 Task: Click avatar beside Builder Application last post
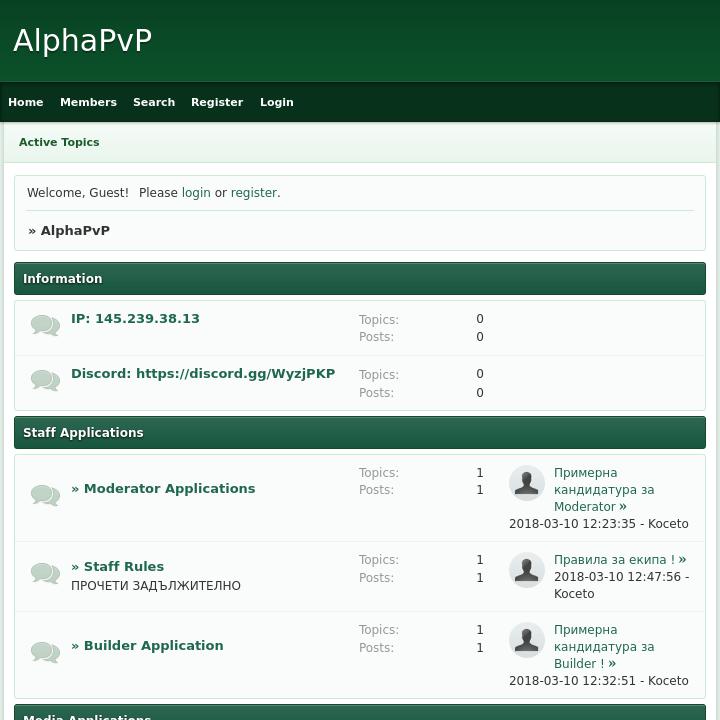[x=527, y=640]
